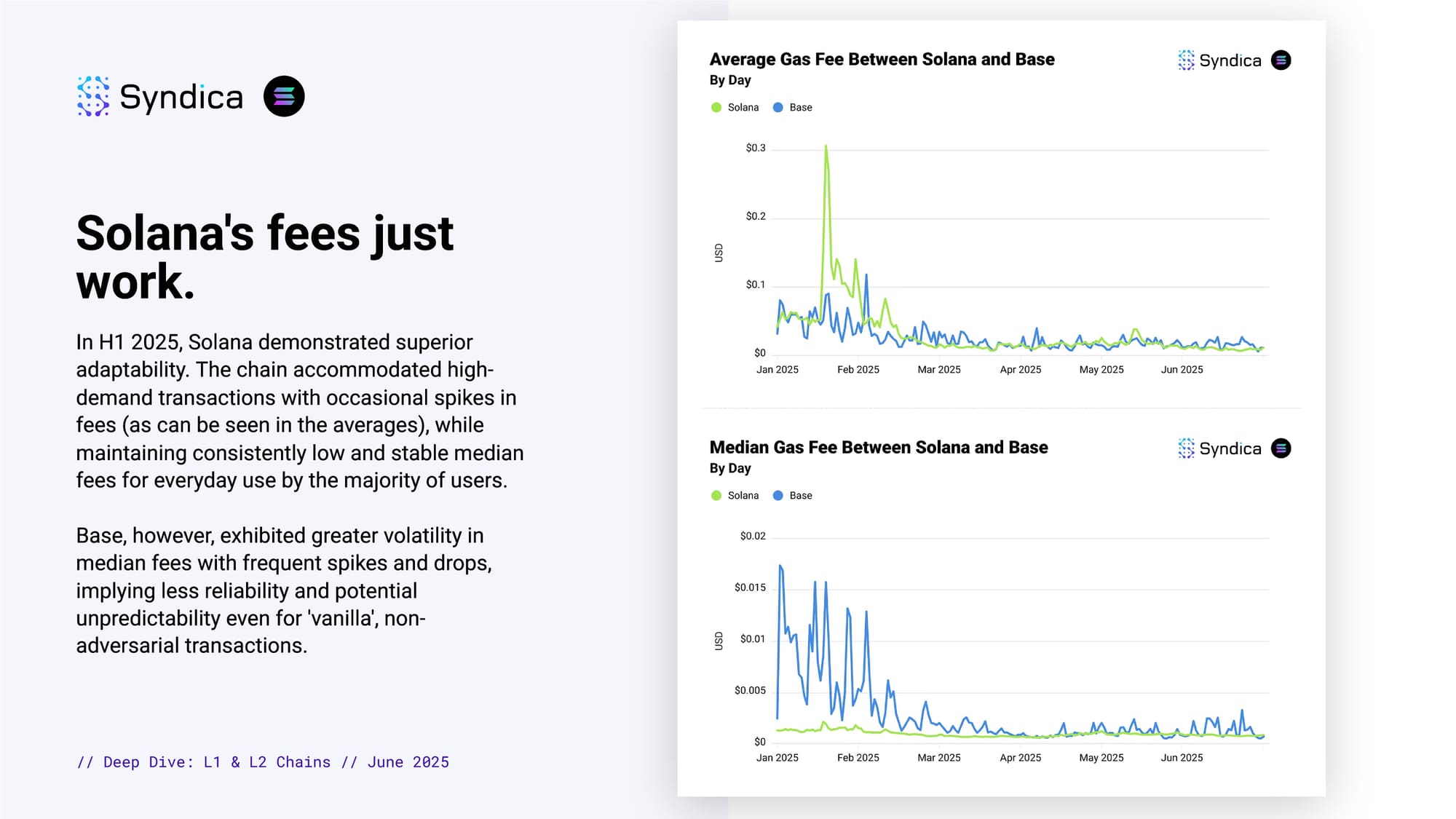Click the Syndica logo in the Average Gas Fee chart
Viewport: 1456px width, 819px height.
pos(1219,60)
